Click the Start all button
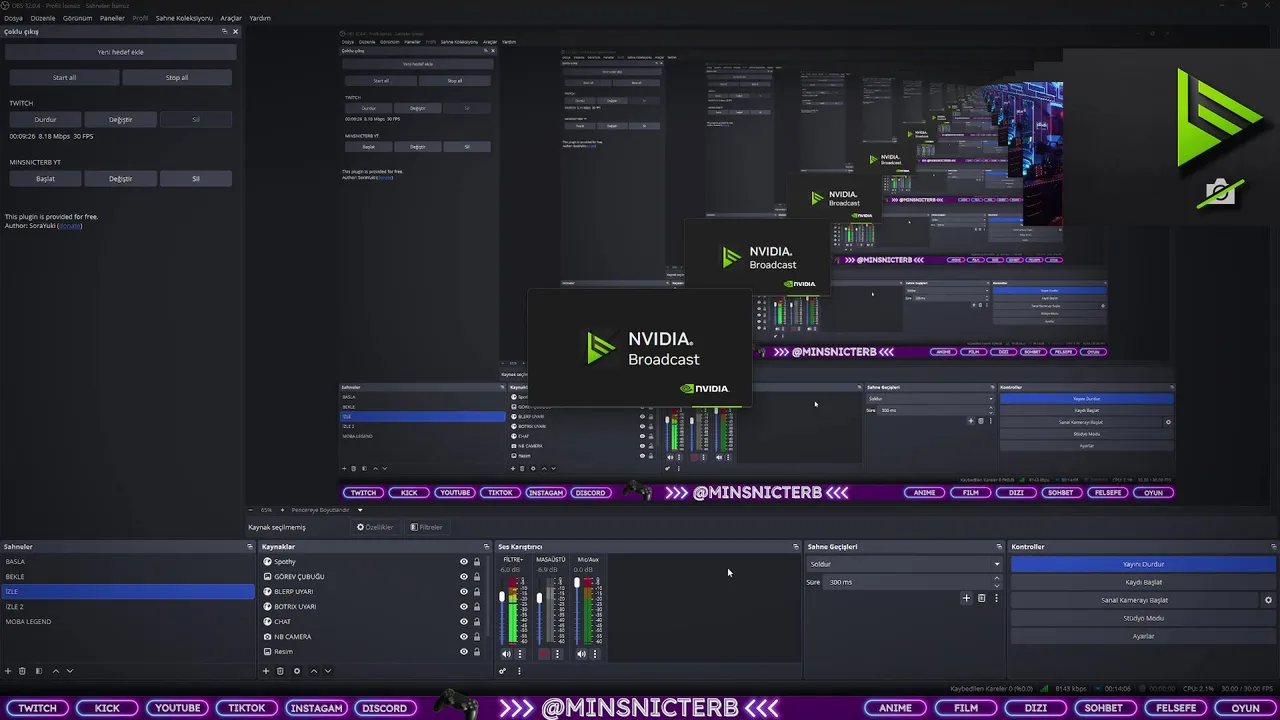The width and height of the screenshot is (1280, 720). click(x=64, y=77)
